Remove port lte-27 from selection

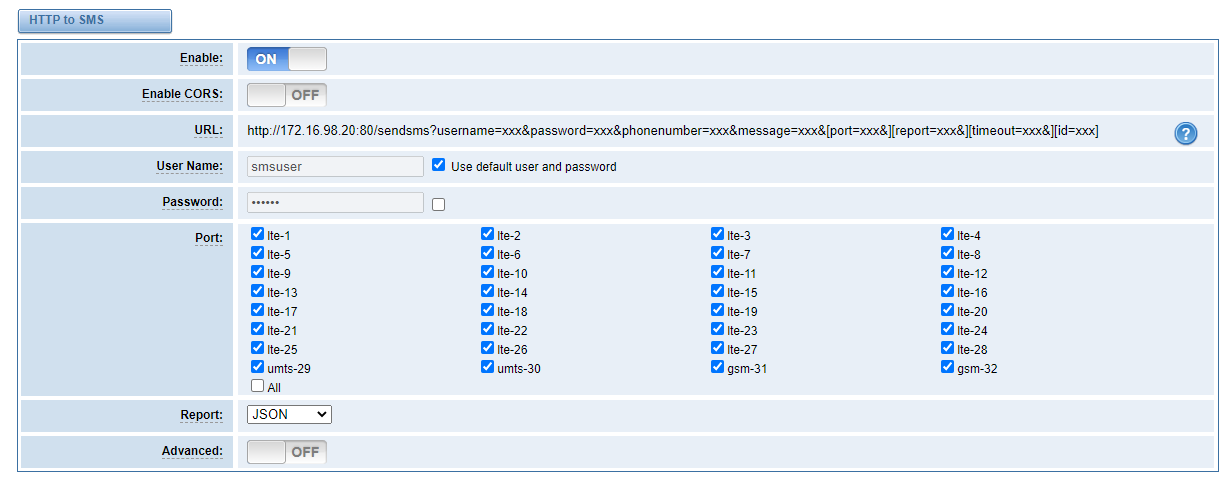click(718, 348)
